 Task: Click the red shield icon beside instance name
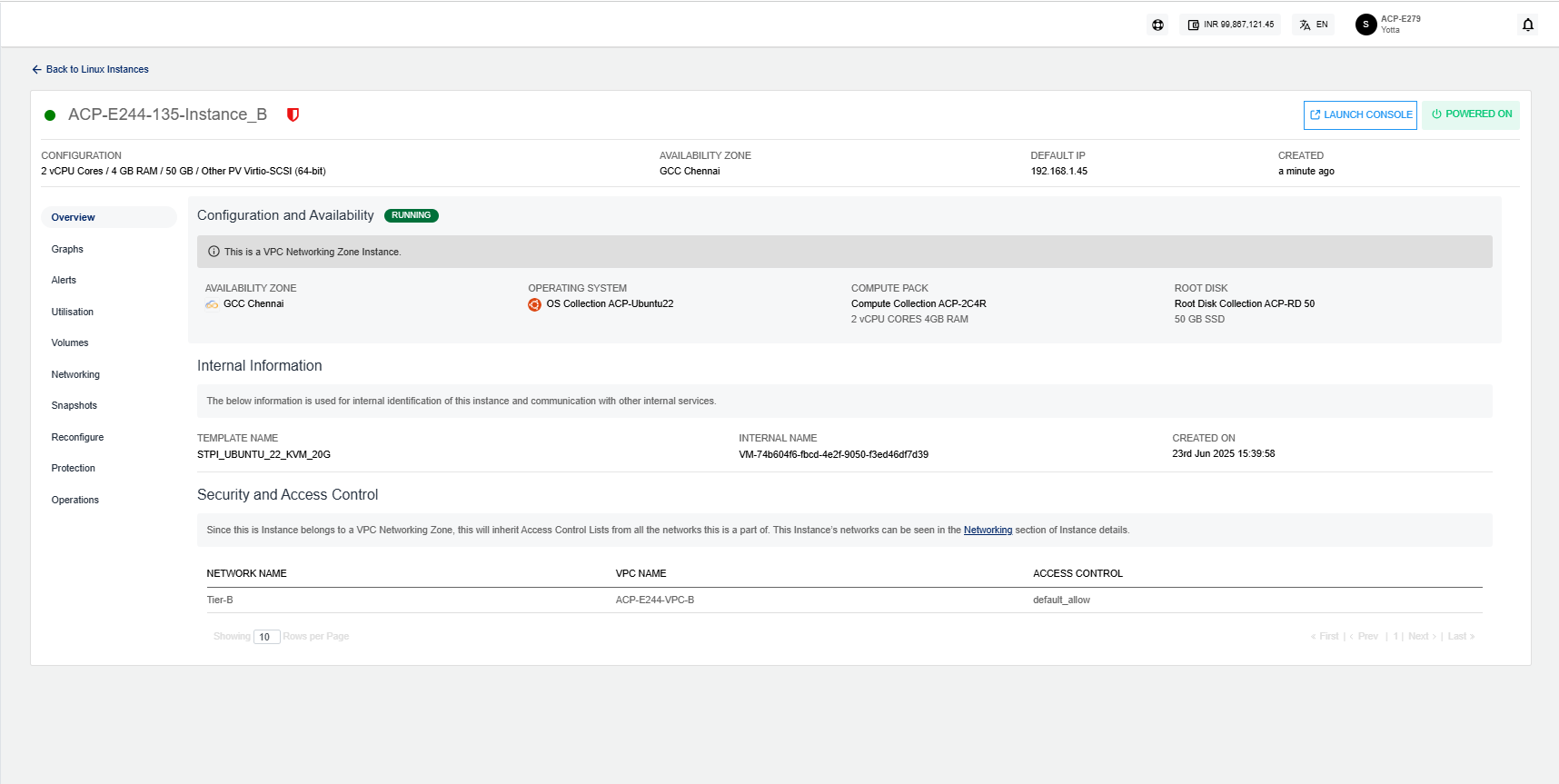293,114
